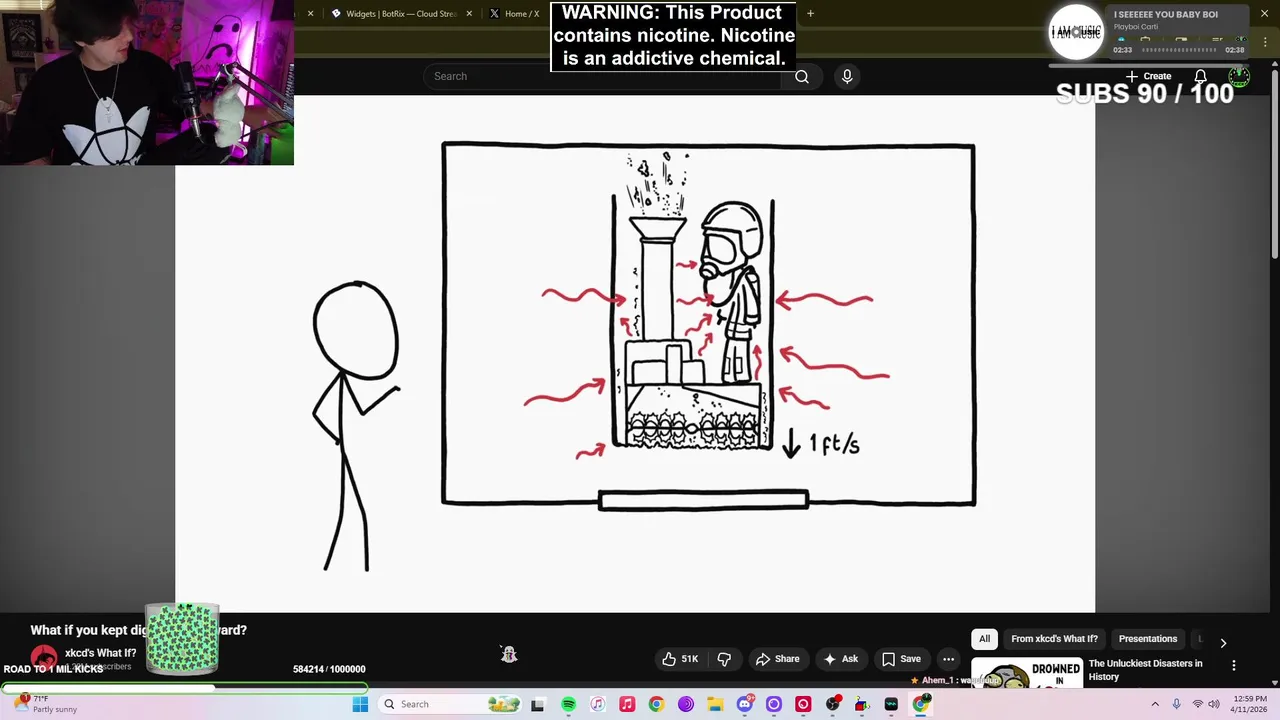1280x720 pixels.
Task: Open iTunes from the taskbar
Action: [597, 704]
